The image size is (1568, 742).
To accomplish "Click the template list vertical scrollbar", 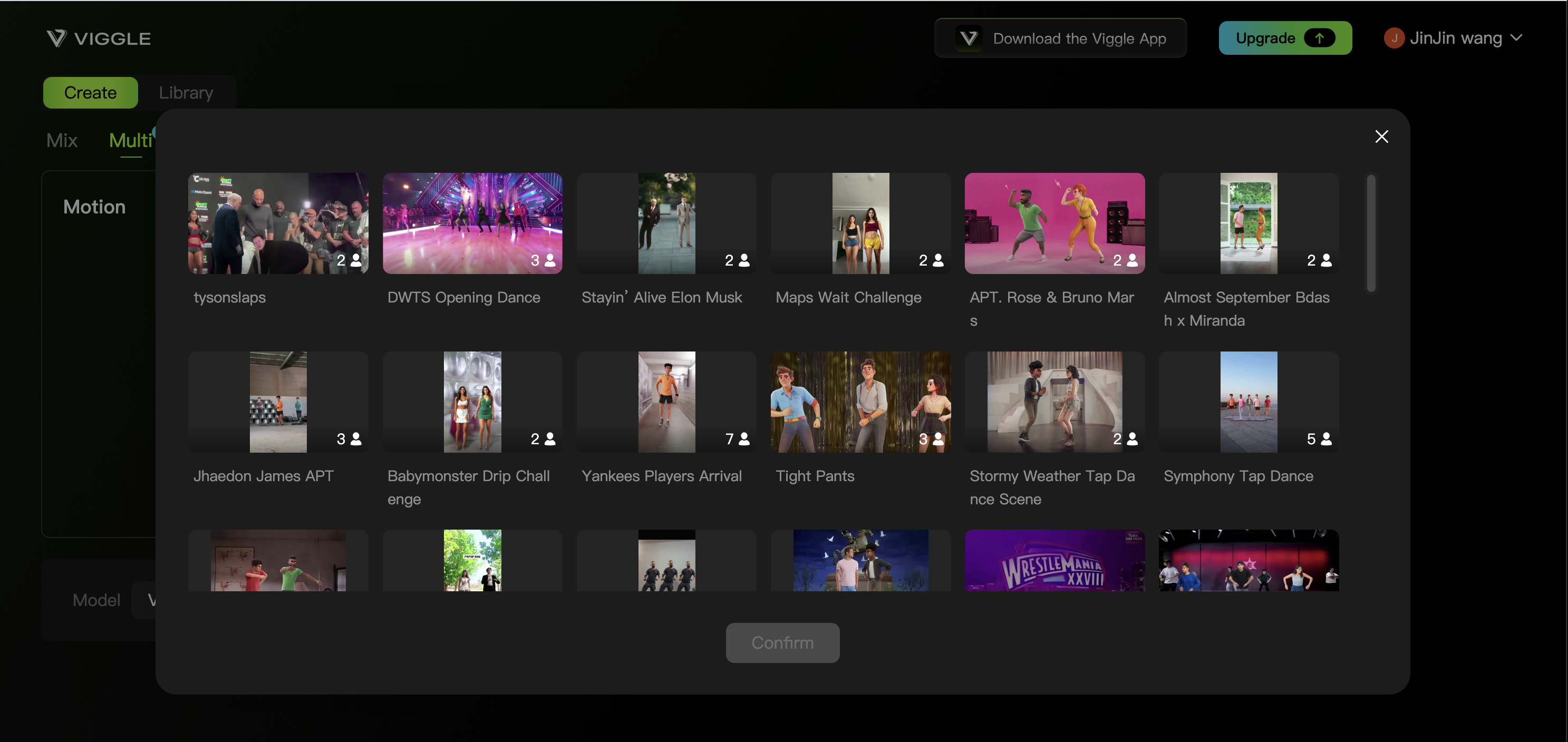I will 1371,233.
